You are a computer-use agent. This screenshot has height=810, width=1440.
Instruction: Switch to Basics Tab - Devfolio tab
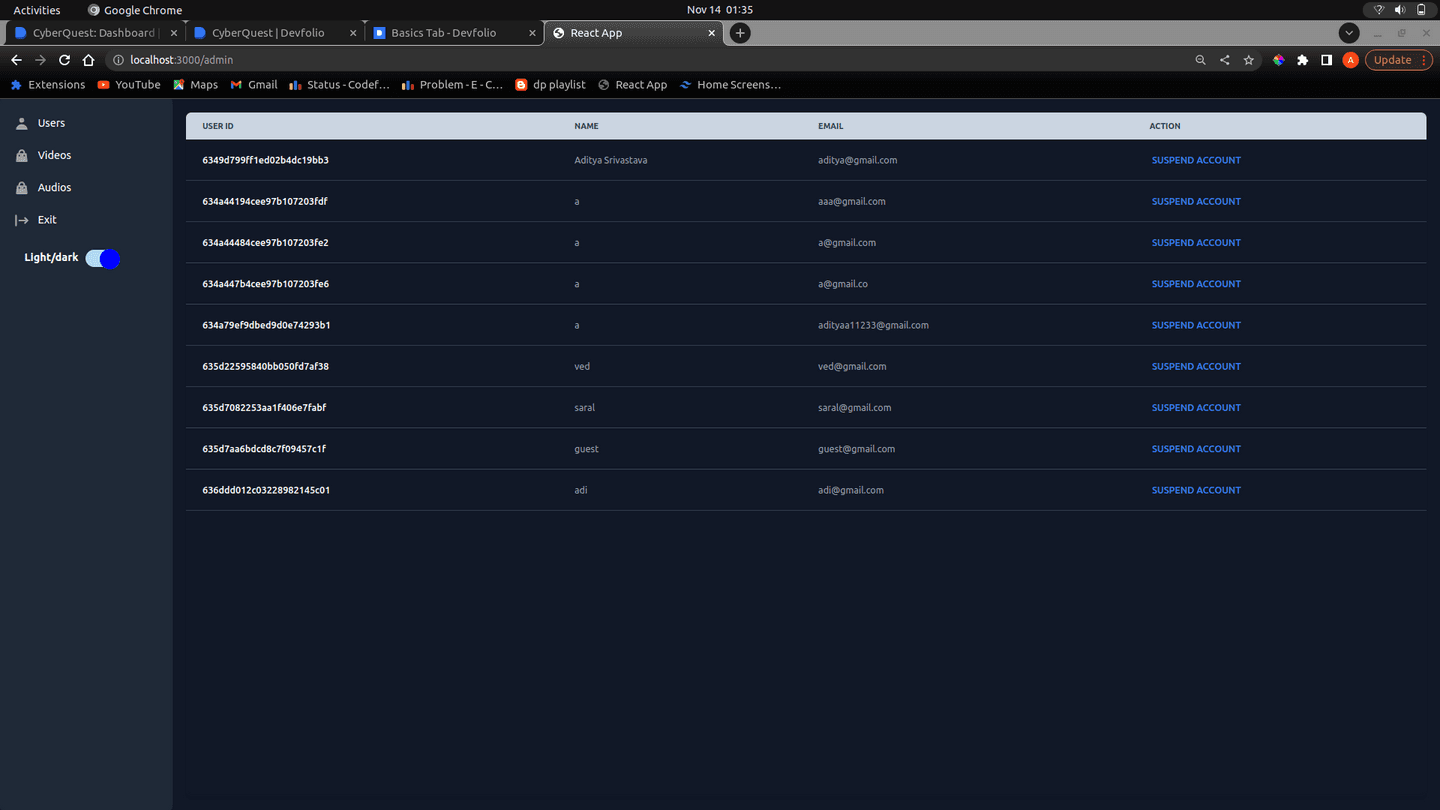pyautogui.click(x=453, y=33)
